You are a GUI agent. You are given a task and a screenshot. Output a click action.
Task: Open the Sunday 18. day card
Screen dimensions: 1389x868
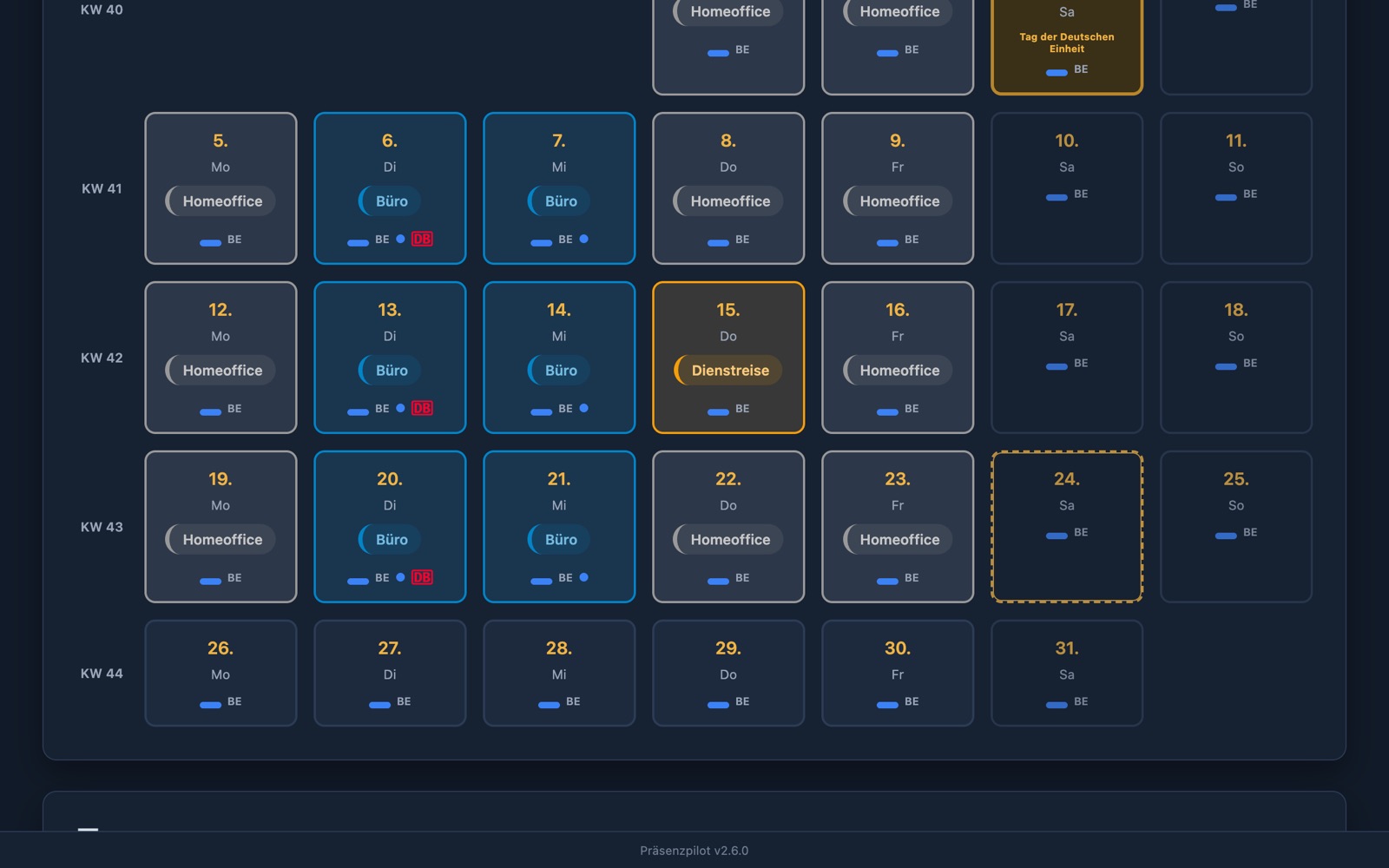(1236, 358)
